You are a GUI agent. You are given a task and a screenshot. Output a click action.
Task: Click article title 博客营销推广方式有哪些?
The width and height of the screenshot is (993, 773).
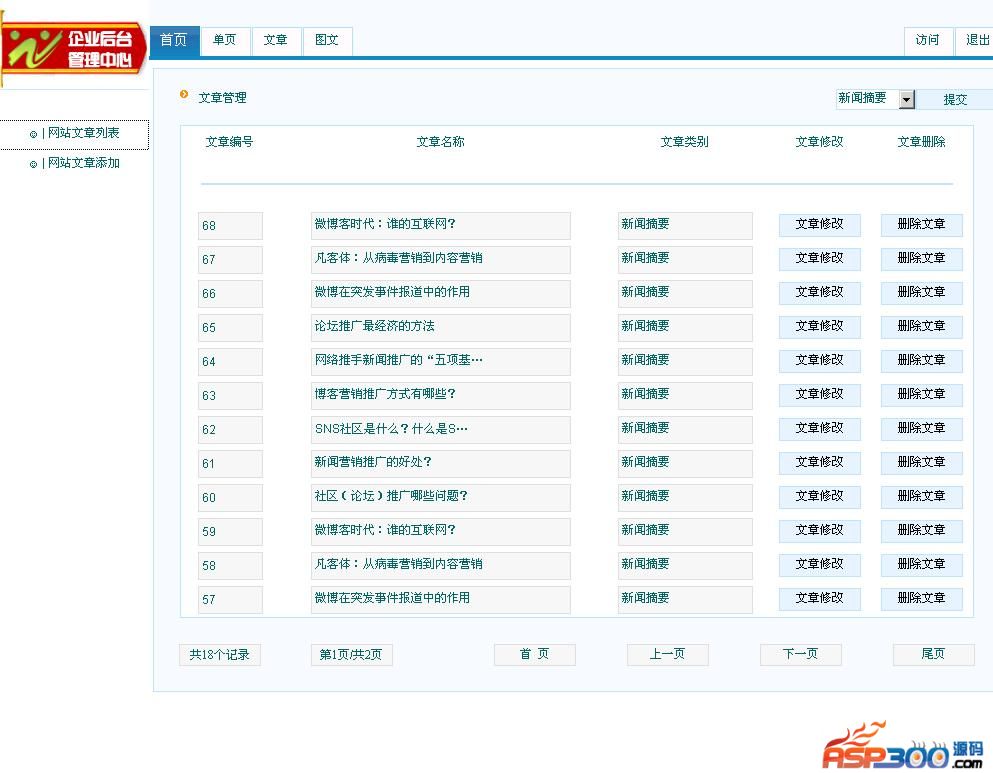440,395
